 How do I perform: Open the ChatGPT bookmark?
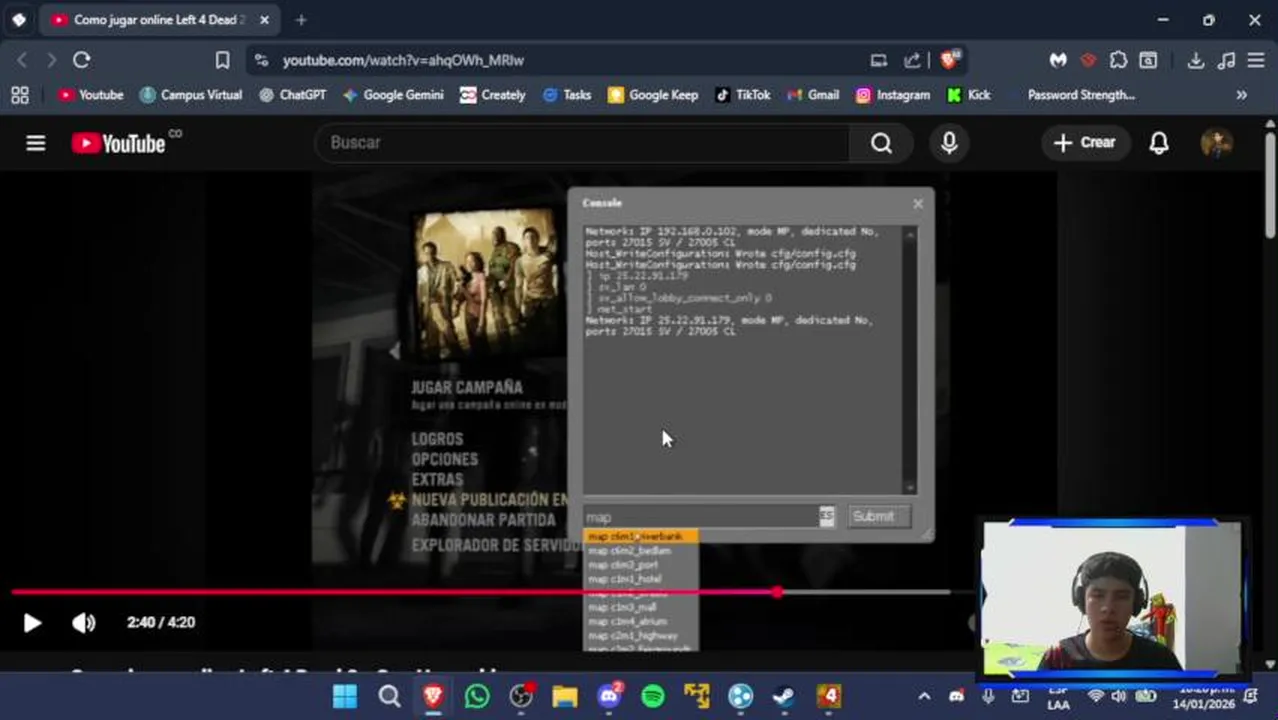tap(292, 95)
